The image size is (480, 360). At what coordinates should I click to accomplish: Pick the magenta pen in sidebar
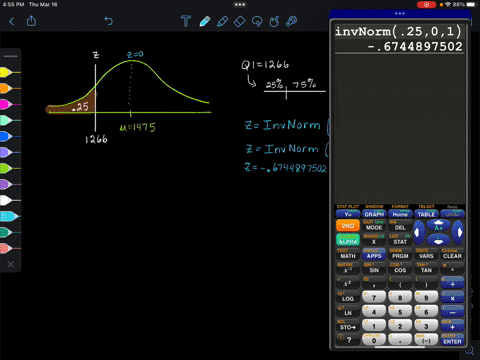pyautogui.click(x=10, y=104)
